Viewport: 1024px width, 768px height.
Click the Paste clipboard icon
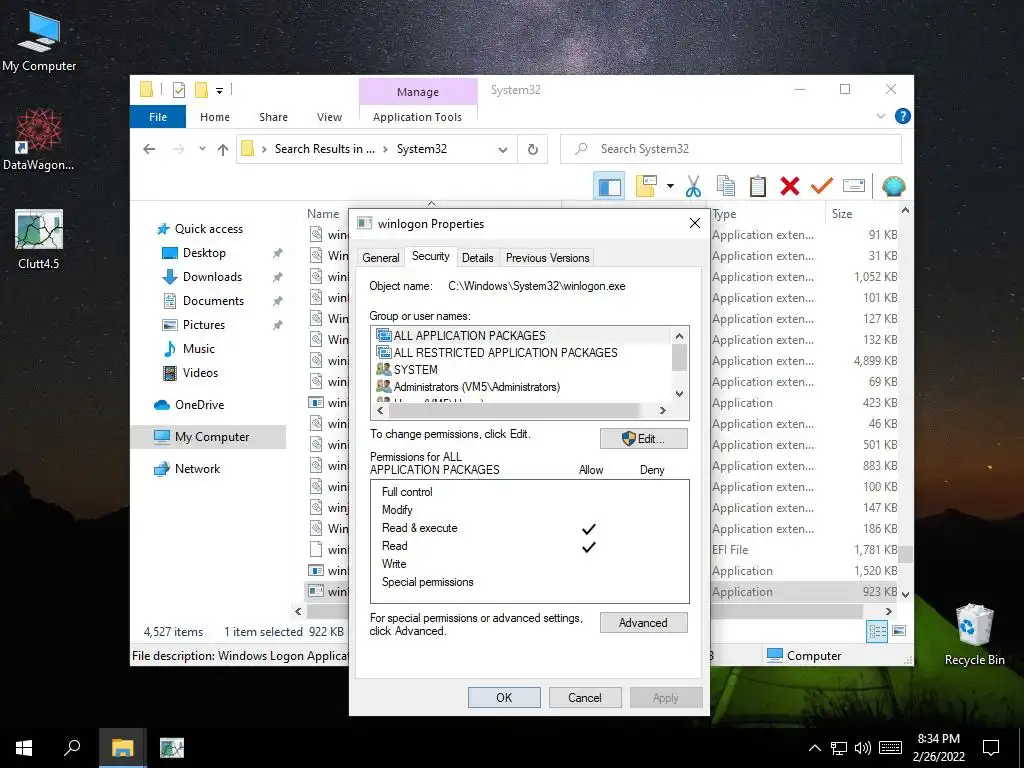coord(758,186)
